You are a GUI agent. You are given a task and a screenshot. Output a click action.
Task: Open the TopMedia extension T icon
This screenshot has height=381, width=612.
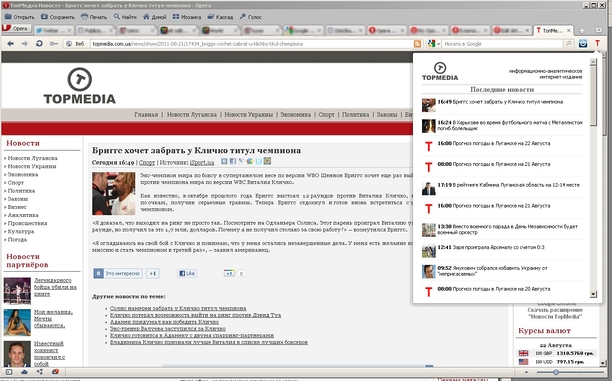[x=597, y=43]
